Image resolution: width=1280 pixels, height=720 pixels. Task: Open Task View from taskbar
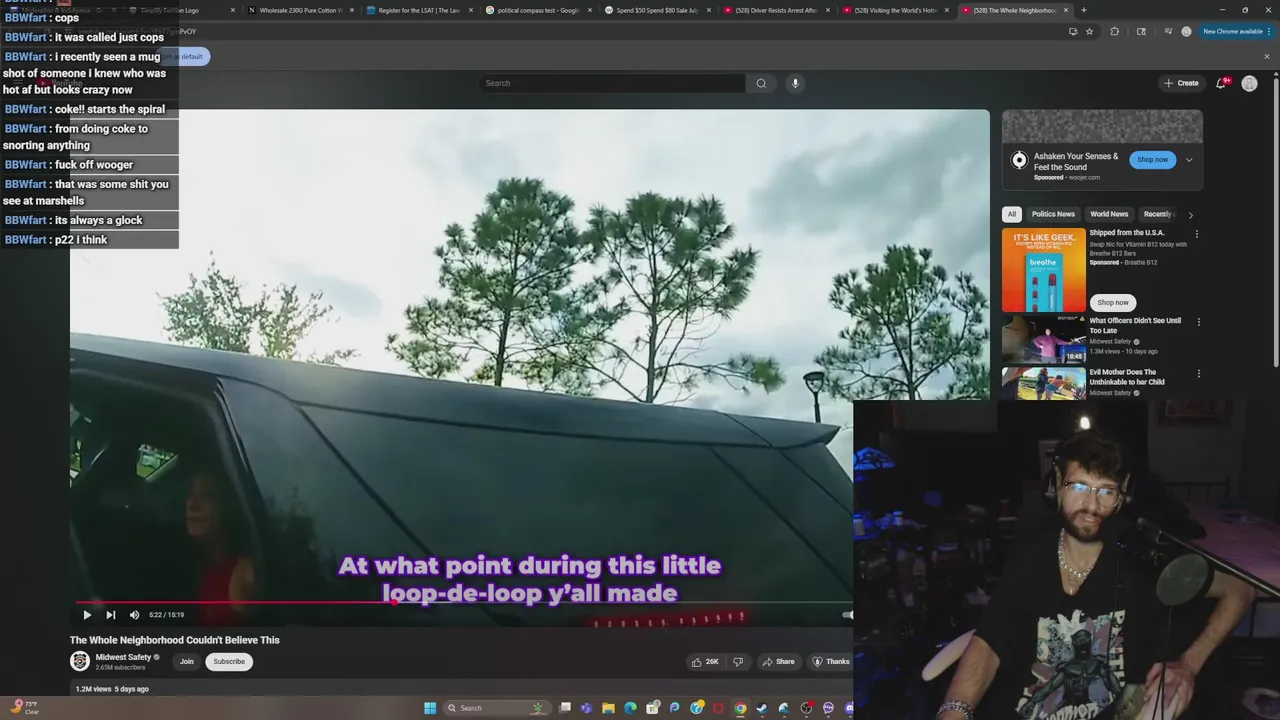(x=565, y=708)
